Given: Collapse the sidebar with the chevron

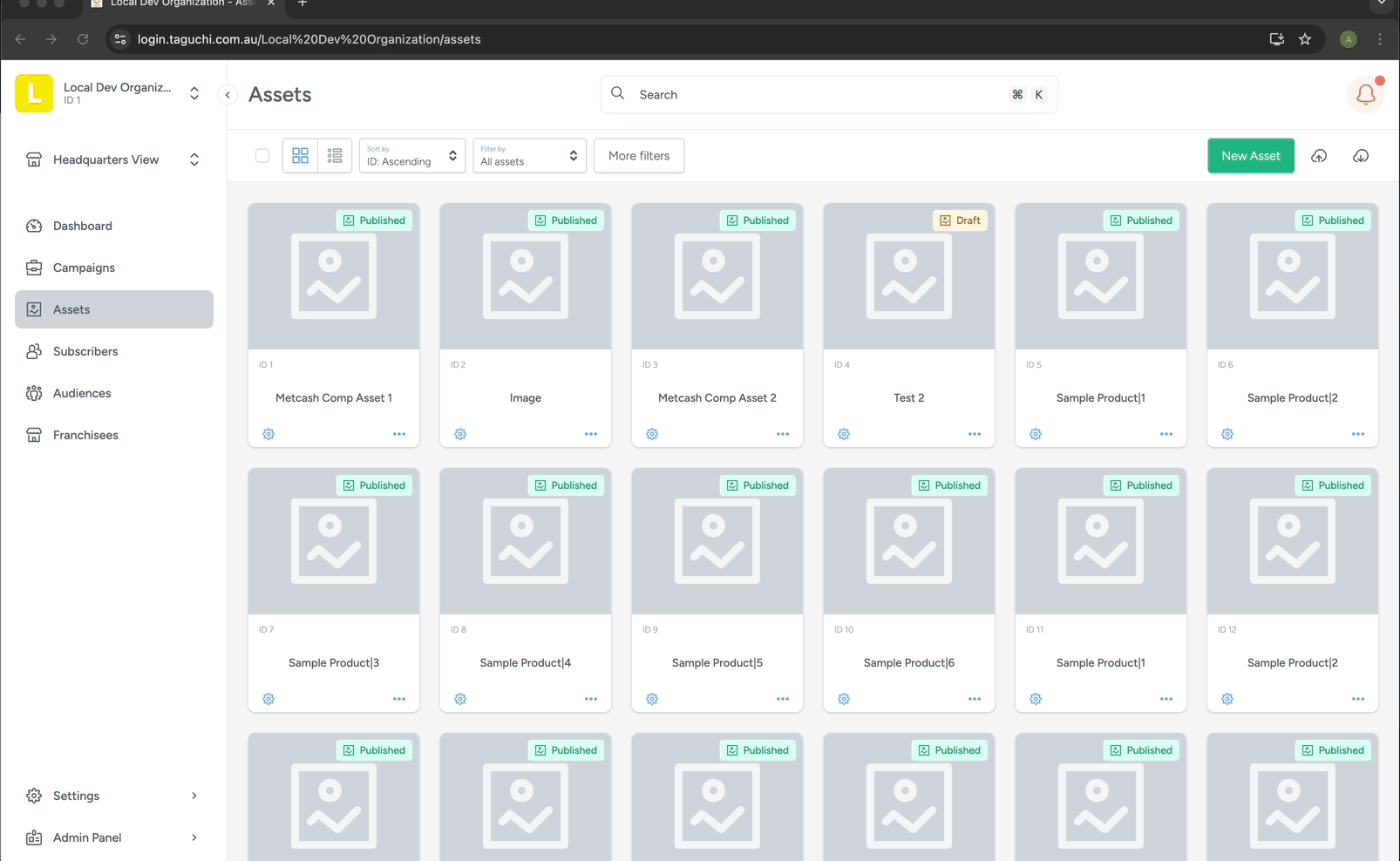Looking at the screenshot, I should [227, 95].
